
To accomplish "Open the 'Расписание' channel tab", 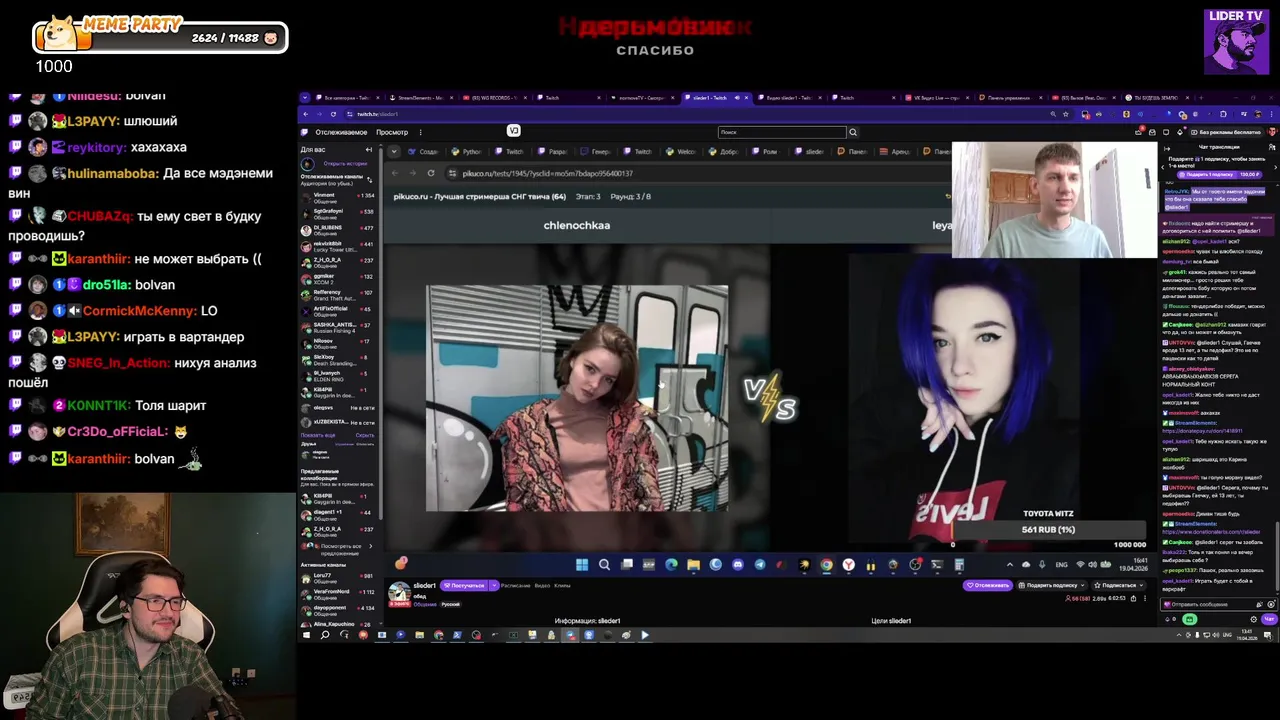I will [515, 585].
